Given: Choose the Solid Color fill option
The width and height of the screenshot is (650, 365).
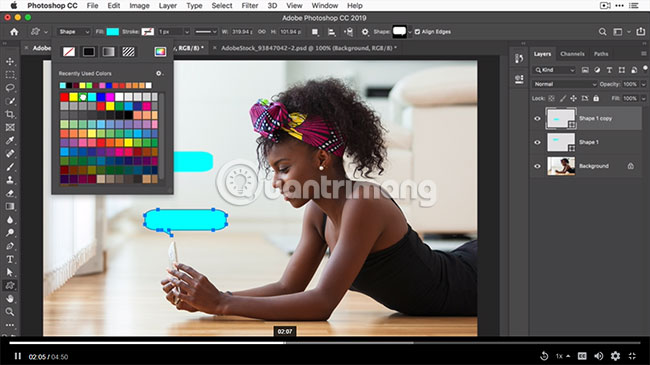Looking at the screenshot, I should pos(89,51).
